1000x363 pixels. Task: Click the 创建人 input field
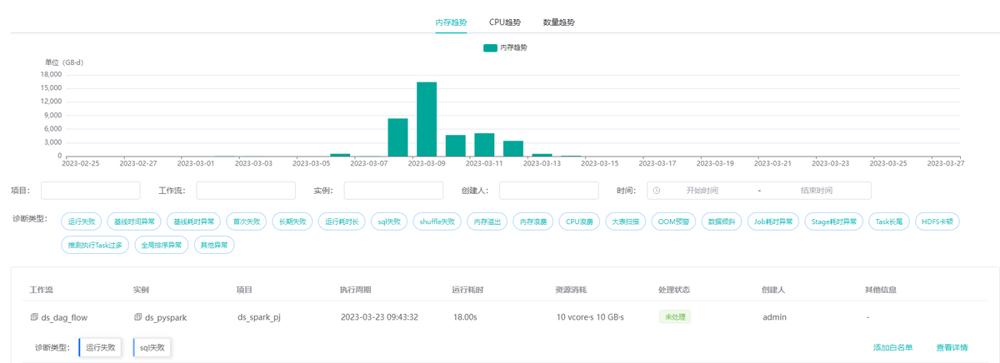click(548, 190)
